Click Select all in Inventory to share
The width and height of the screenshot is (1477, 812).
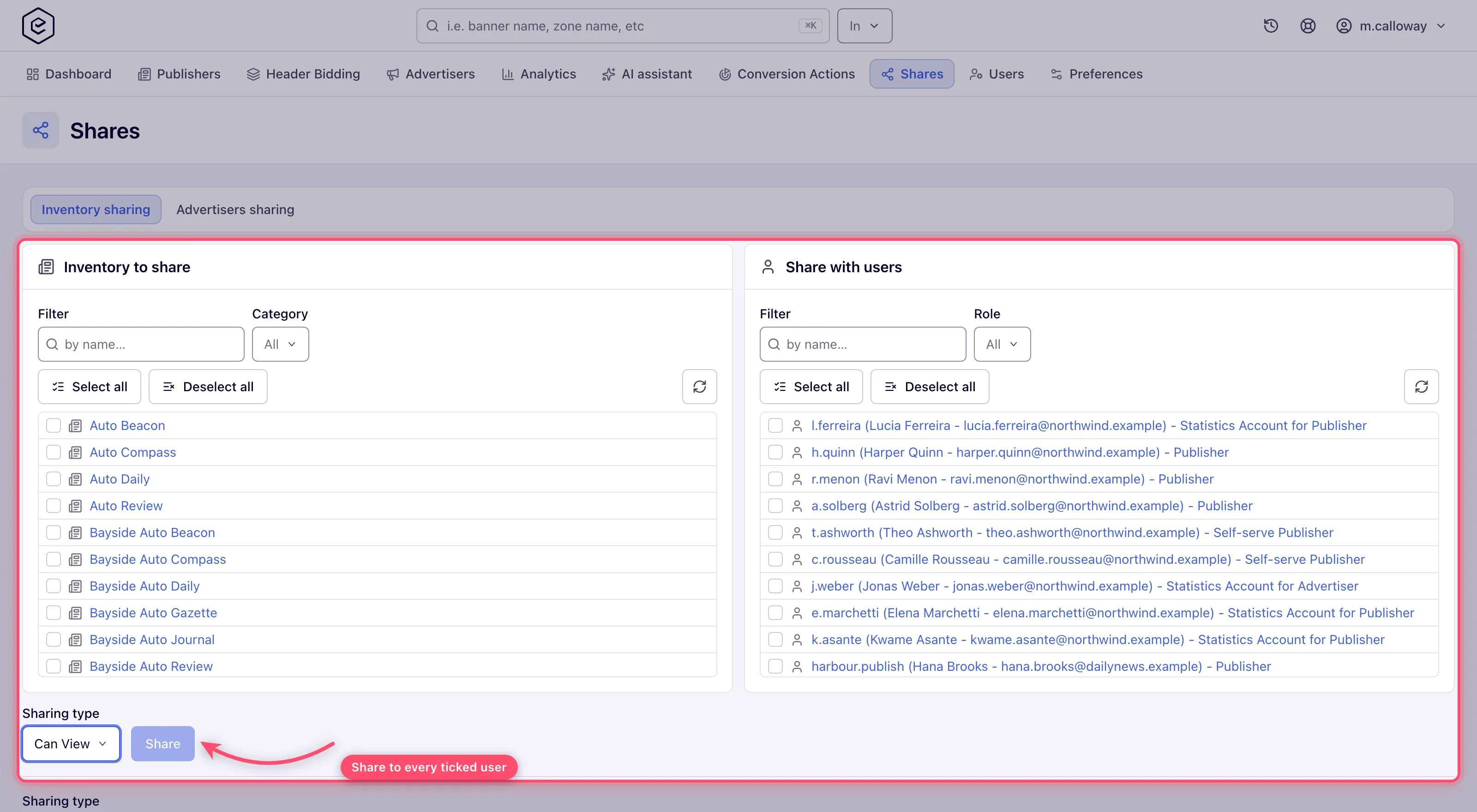pos(90,387)
